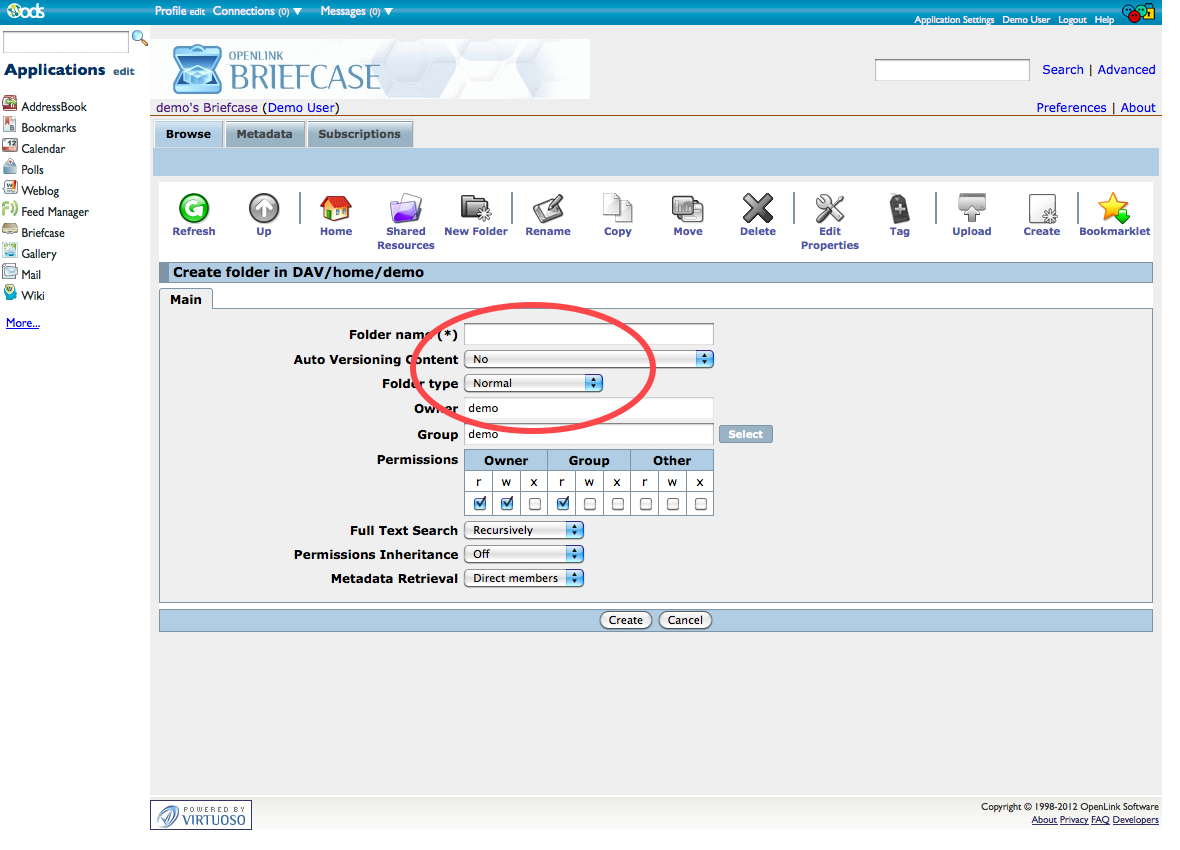Go up one folder level
This screenshot has width=1180, height=850.
click(264, 209)
